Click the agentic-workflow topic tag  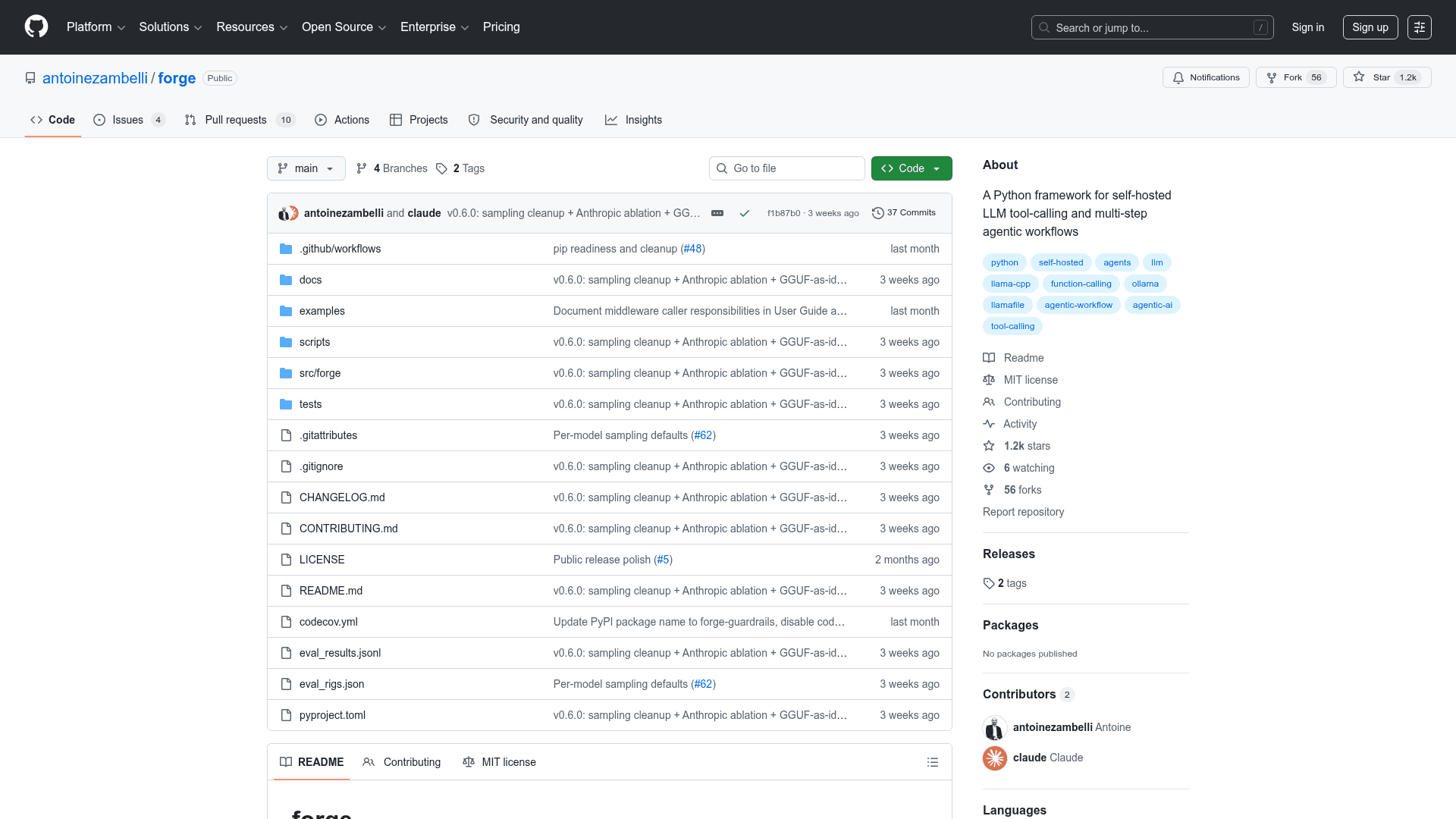(1078, 305)
